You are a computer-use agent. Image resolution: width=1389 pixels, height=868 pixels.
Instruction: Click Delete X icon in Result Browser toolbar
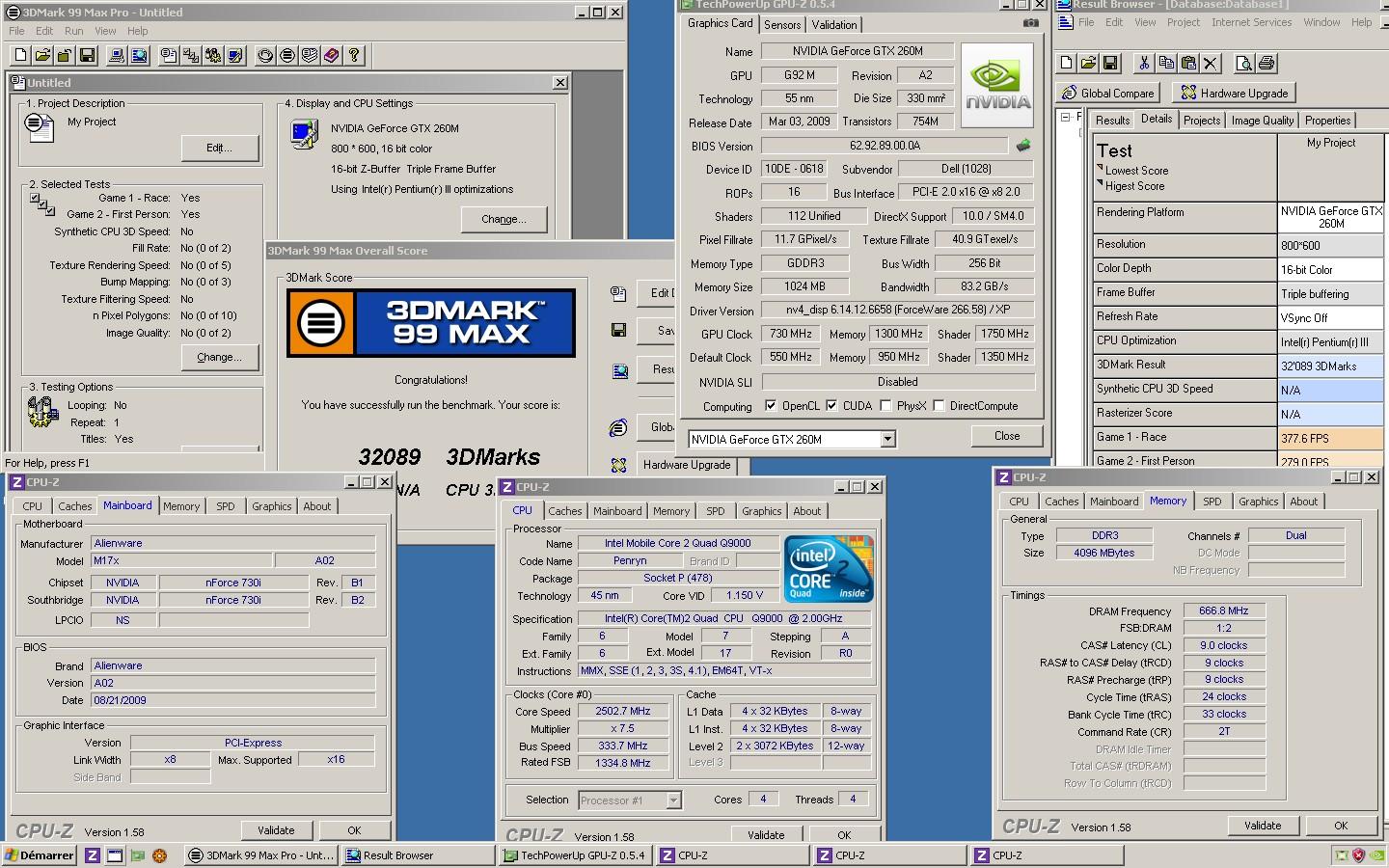coord(1211,64)
